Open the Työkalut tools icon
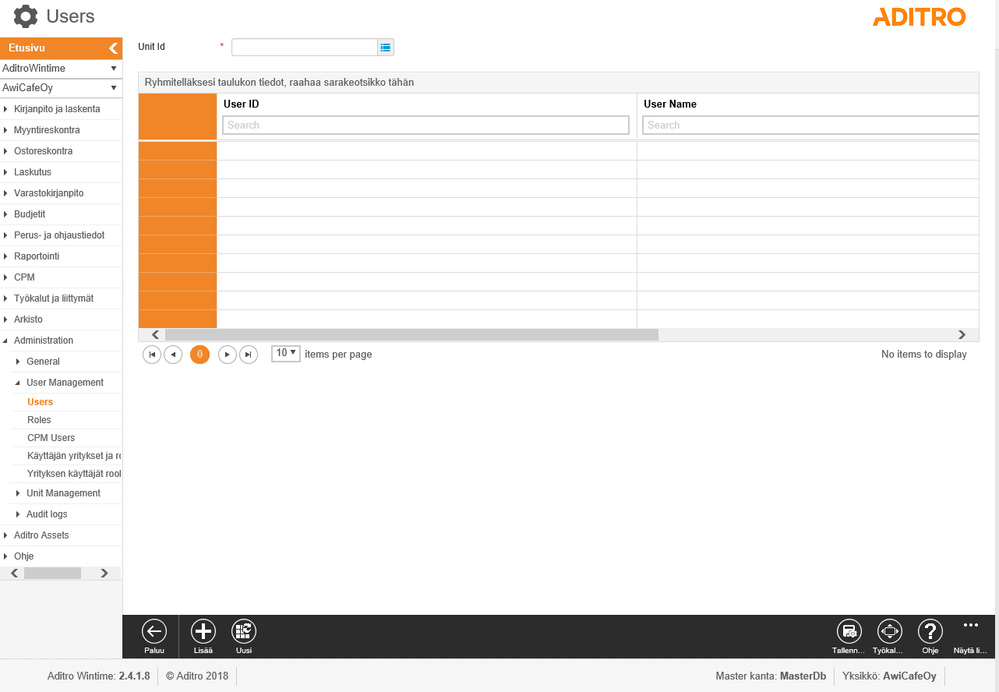The height and width of the screenshot is (692, 999). pyautogui.click(x=889, y=631)
